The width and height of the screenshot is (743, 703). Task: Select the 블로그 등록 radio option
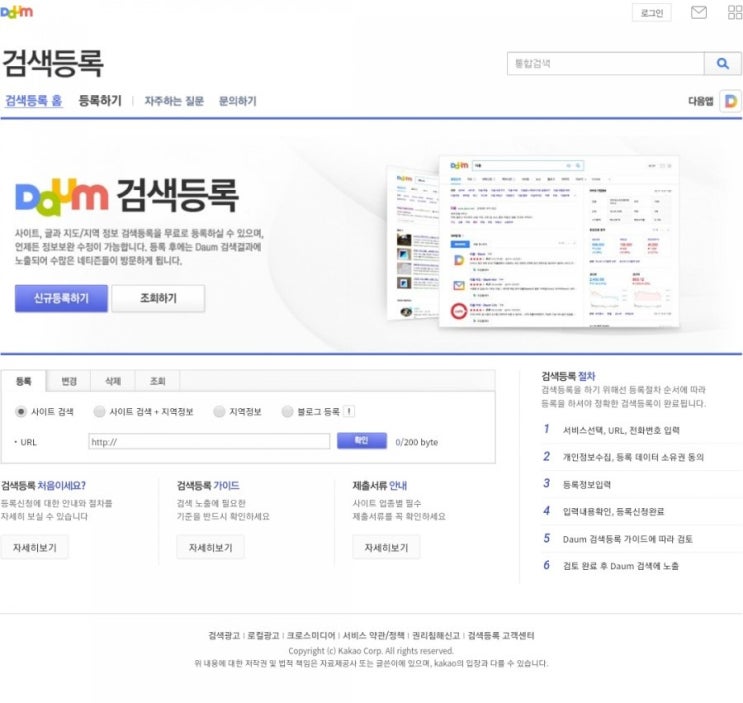click(287, 412)
